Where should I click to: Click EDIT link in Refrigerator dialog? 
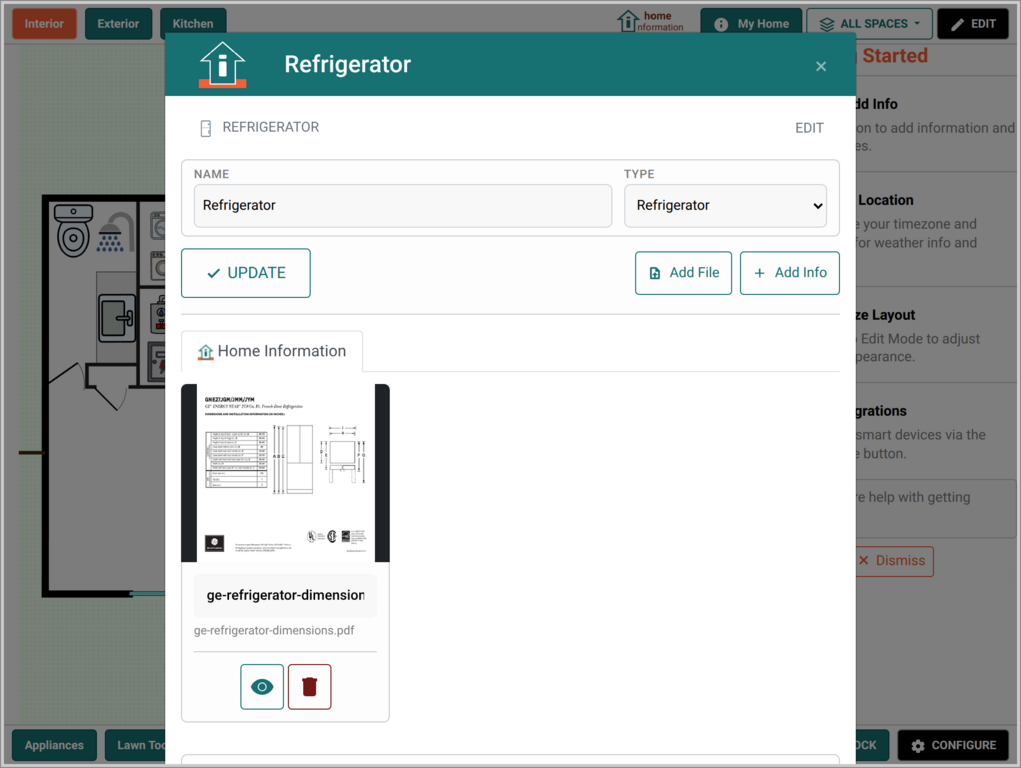pos(809,128)
